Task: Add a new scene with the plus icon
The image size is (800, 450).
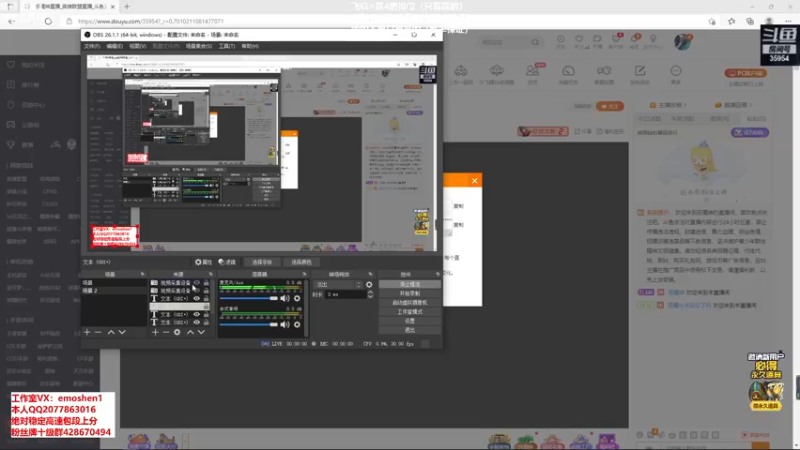Action: tap(87, 332)
